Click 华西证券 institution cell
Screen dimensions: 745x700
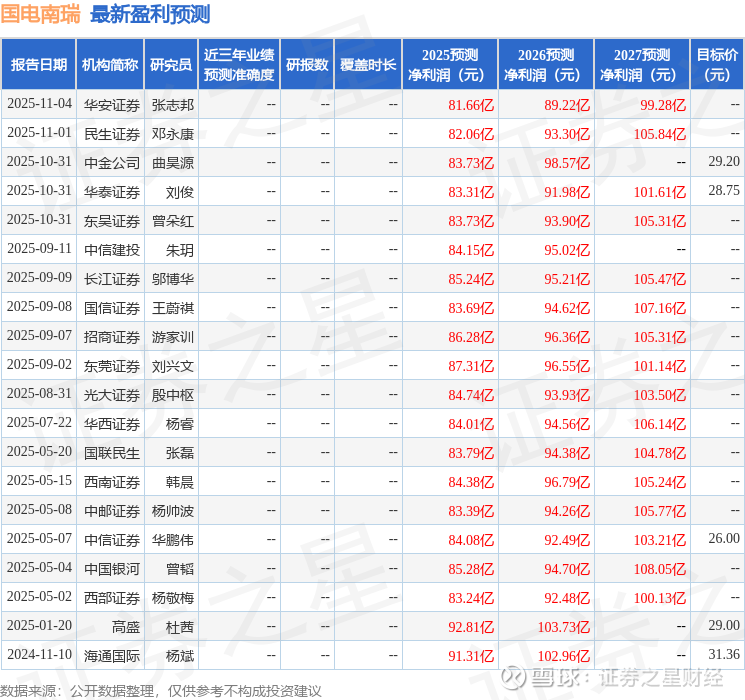click(x=112, y=423)
